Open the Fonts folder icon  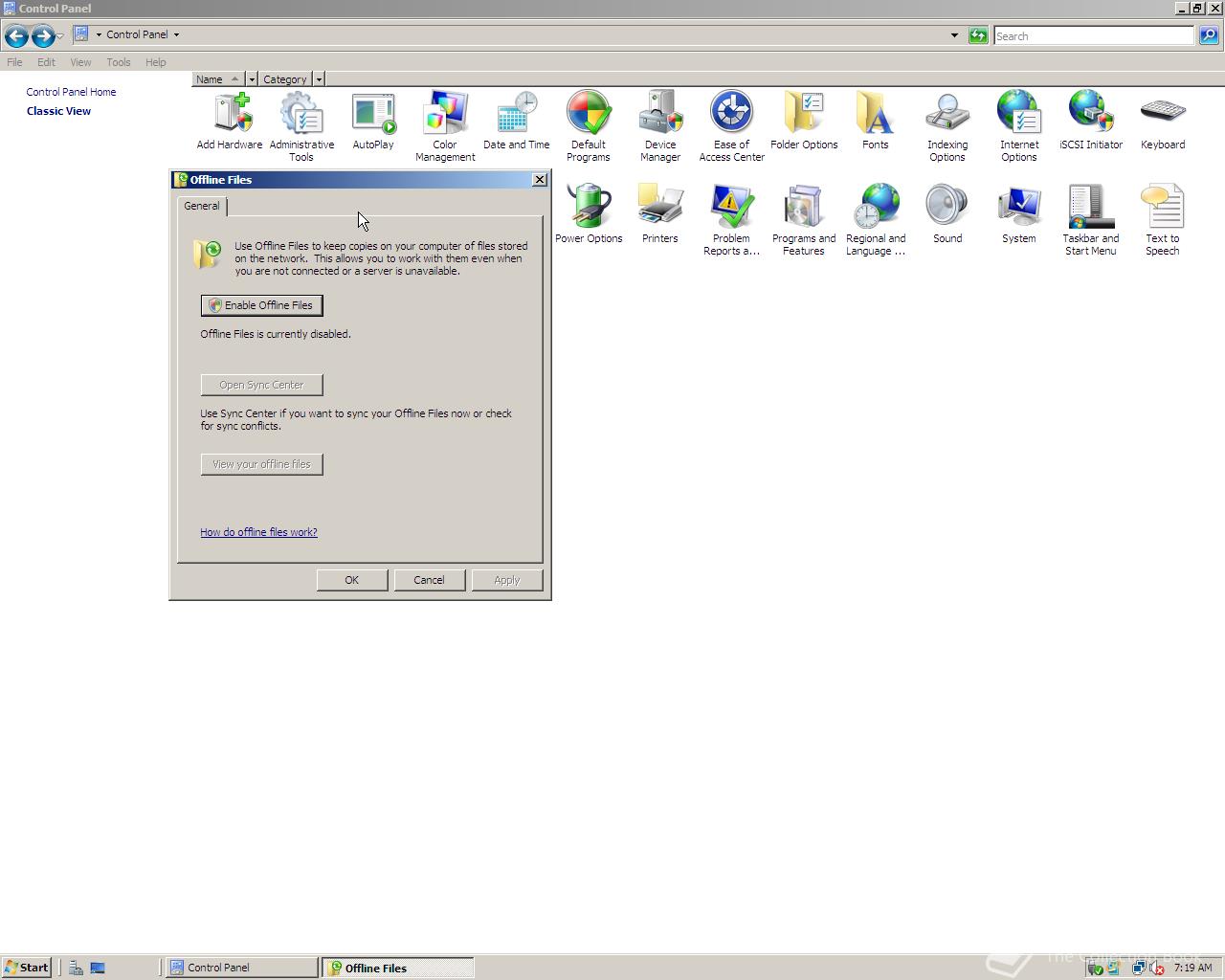(x=876, y=122)
